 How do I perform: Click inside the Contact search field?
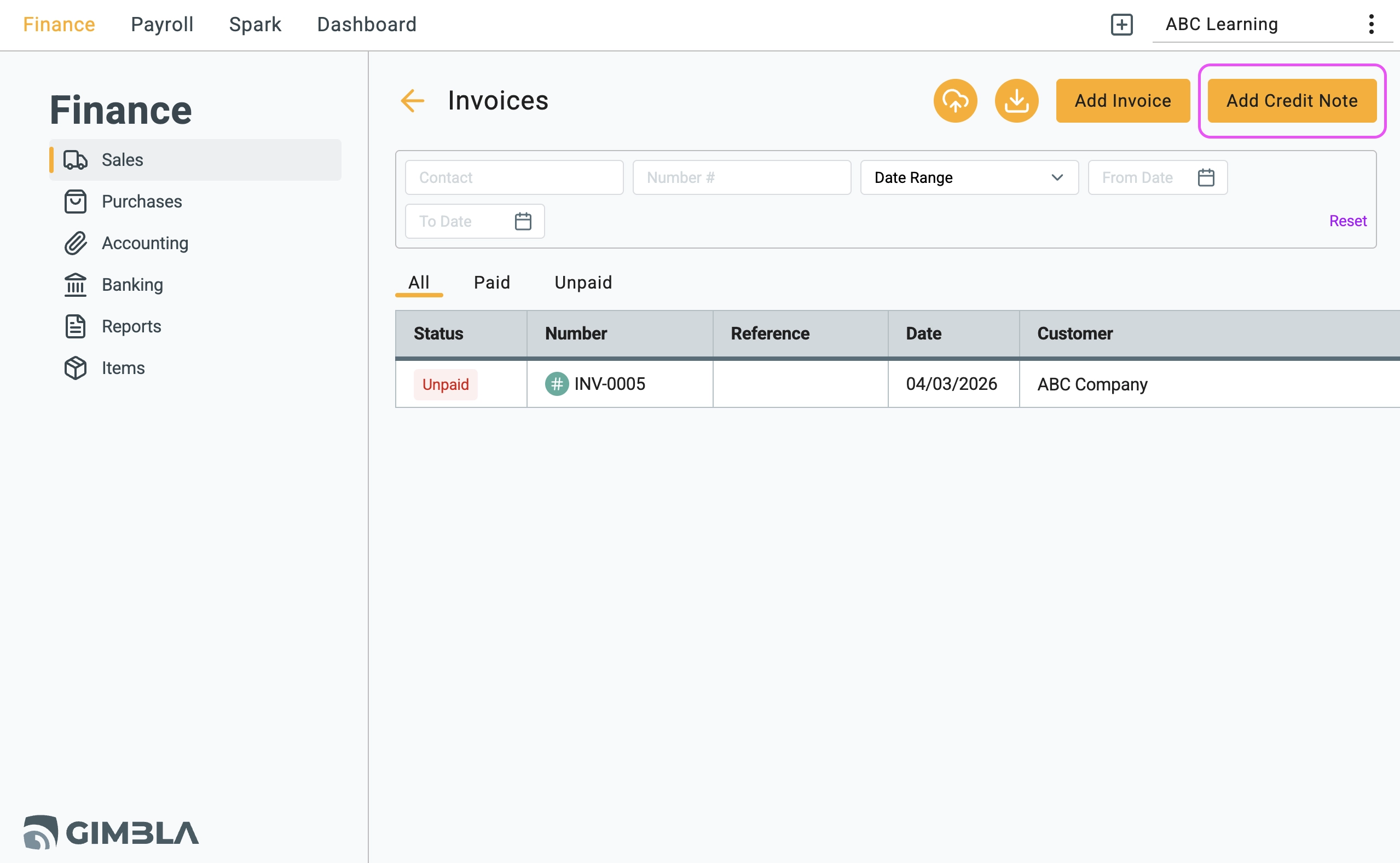point(513,177)
